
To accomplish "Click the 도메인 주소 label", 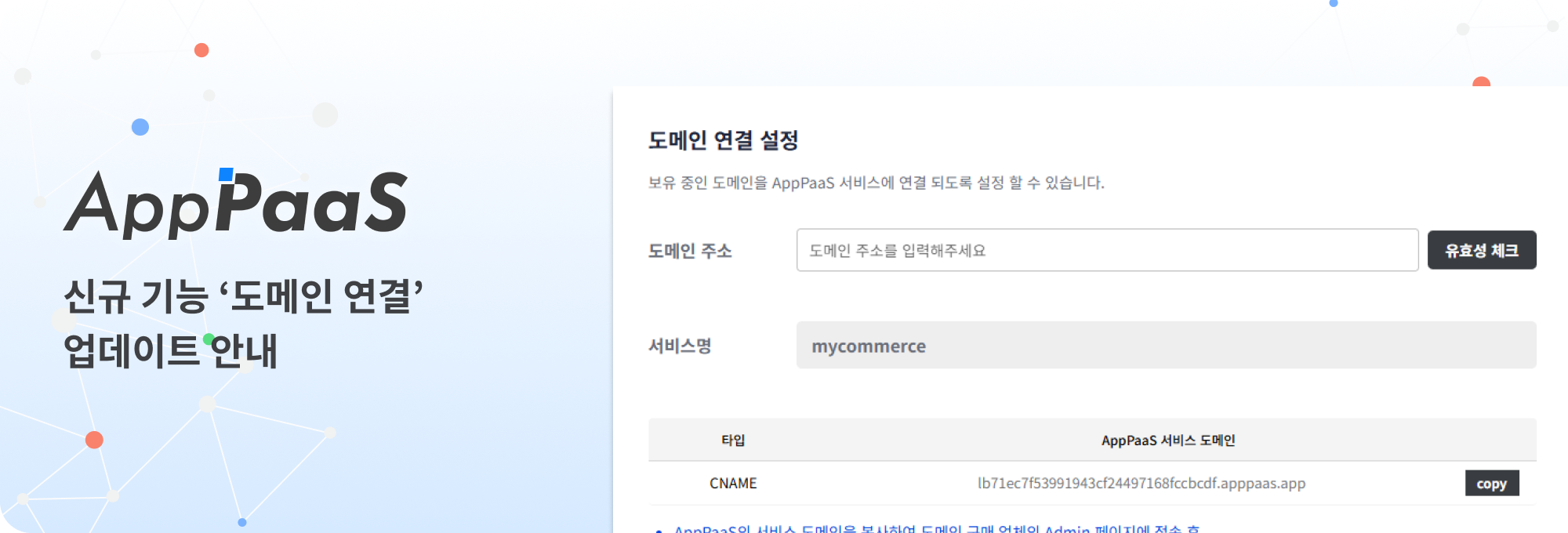I will click(690, 251).
